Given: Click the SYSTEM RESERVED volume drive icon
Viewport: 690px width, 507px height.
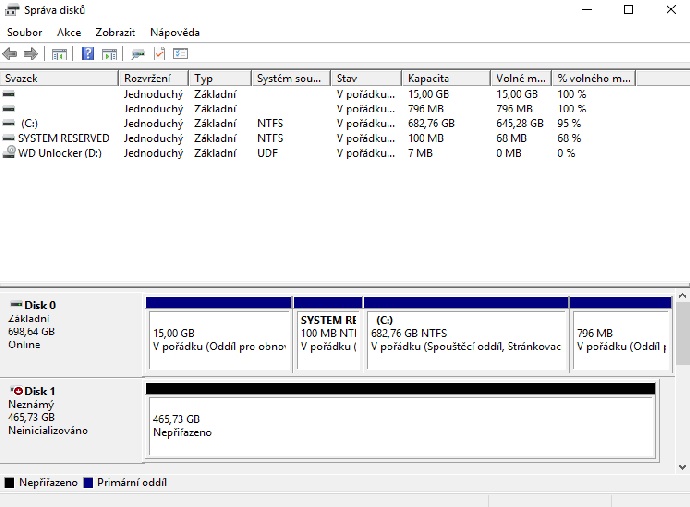Looking at the screenshot, I should [9, 138].
